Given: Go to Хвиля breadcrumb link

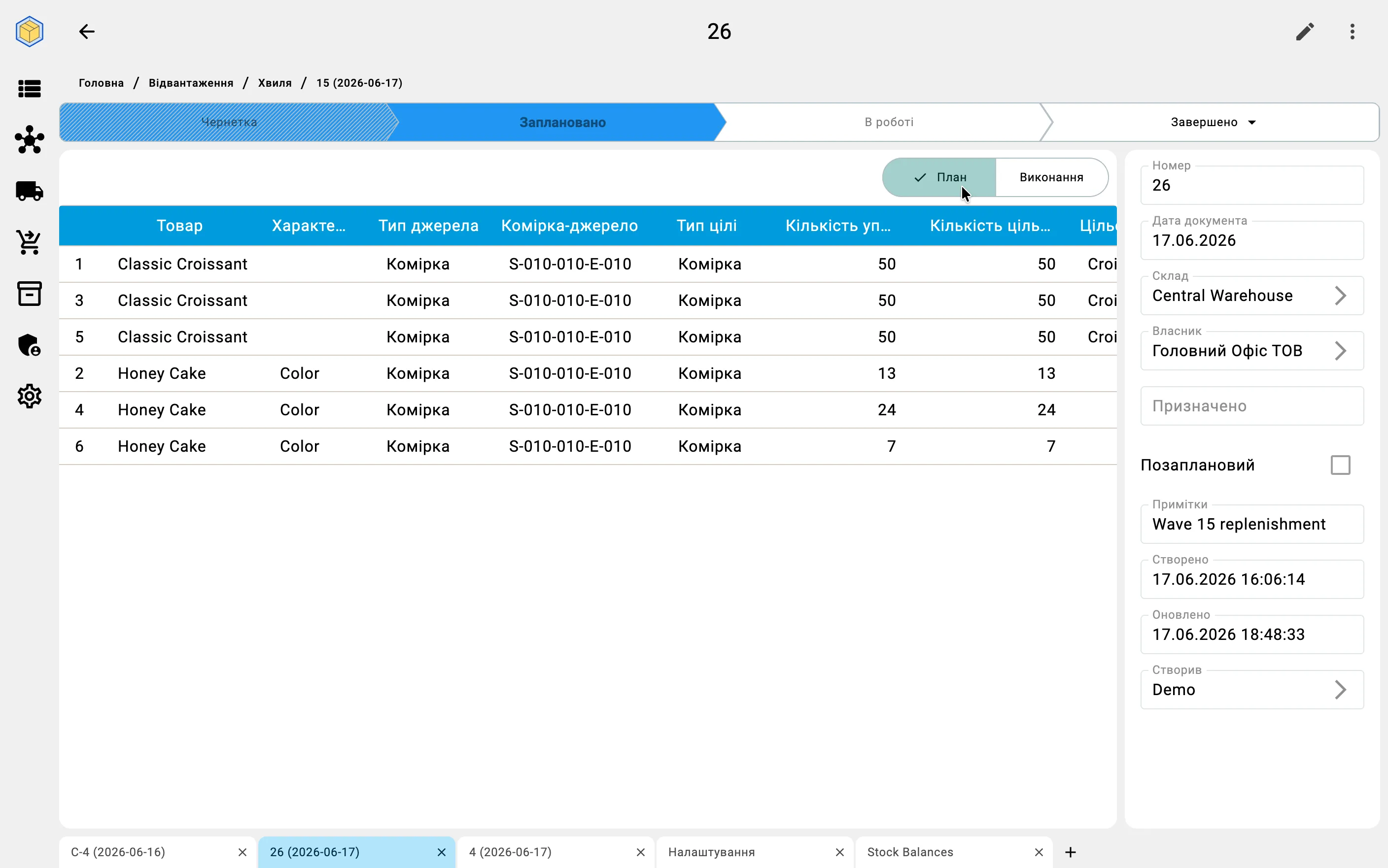Looking at the screenshot, I should click(x=275, y=83).
